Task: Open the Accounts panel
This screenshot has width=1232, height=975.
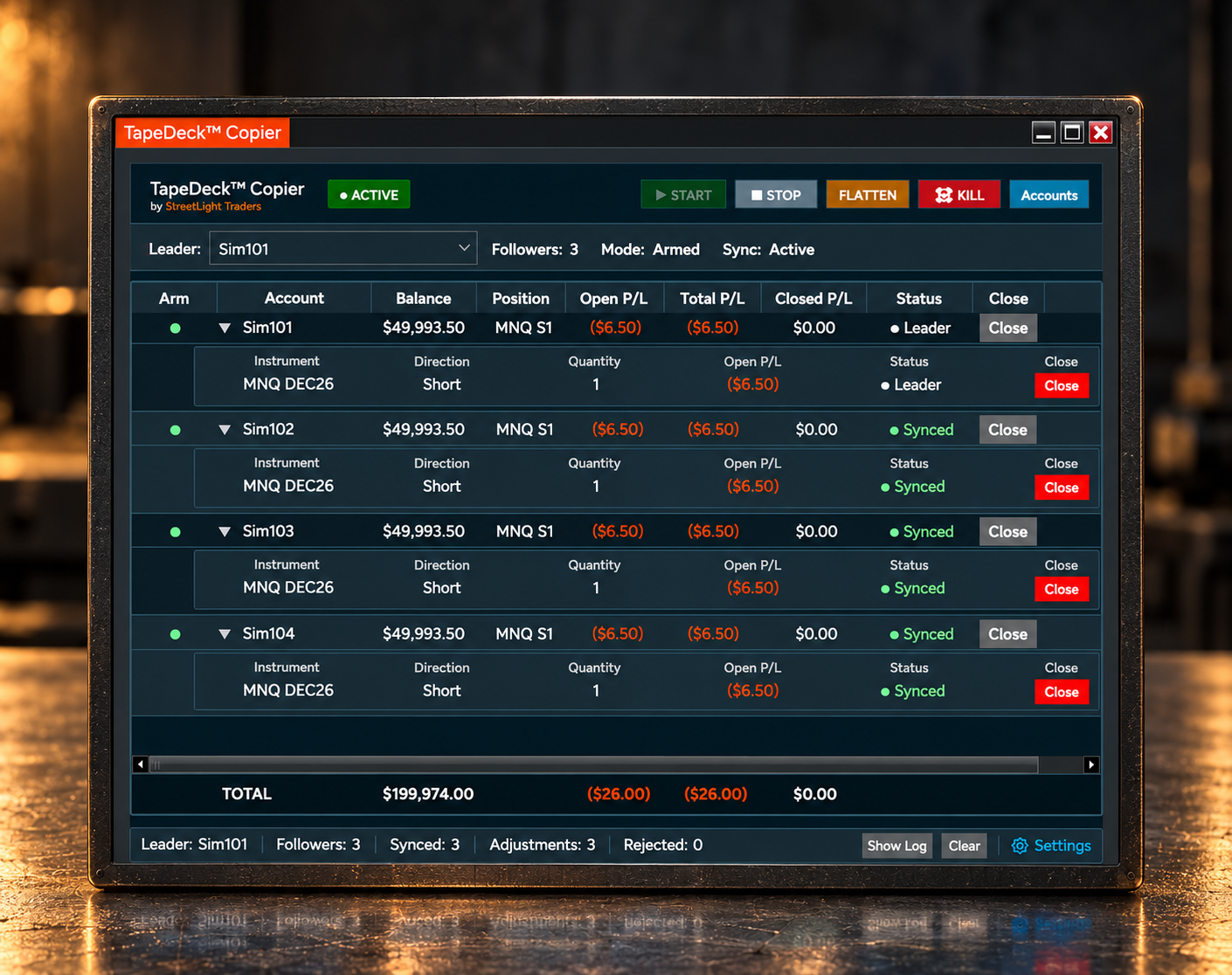Action: [x=1049, y=195]
